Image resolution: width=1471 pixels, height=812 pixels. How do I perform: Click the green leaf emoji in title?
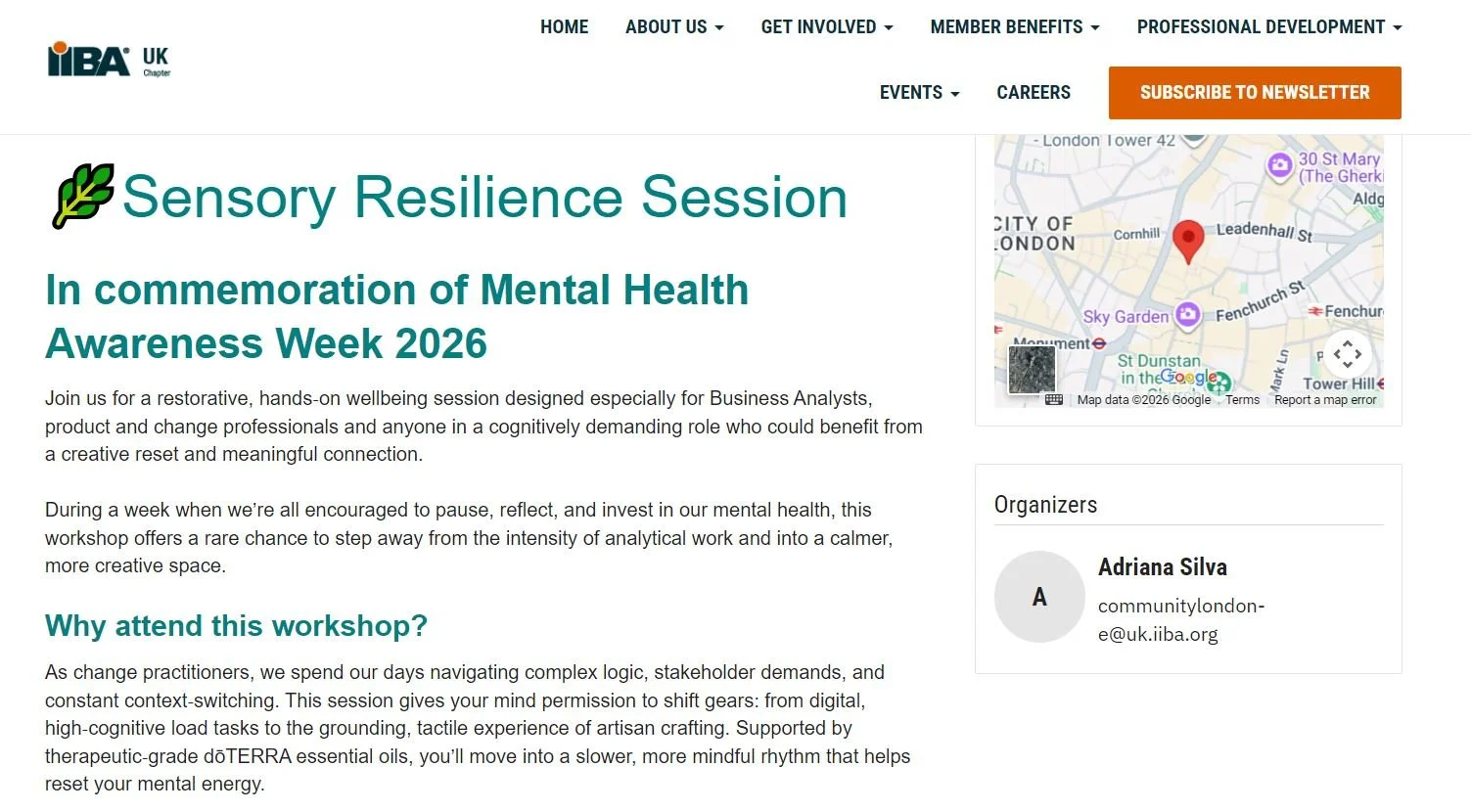click(82, 196)
